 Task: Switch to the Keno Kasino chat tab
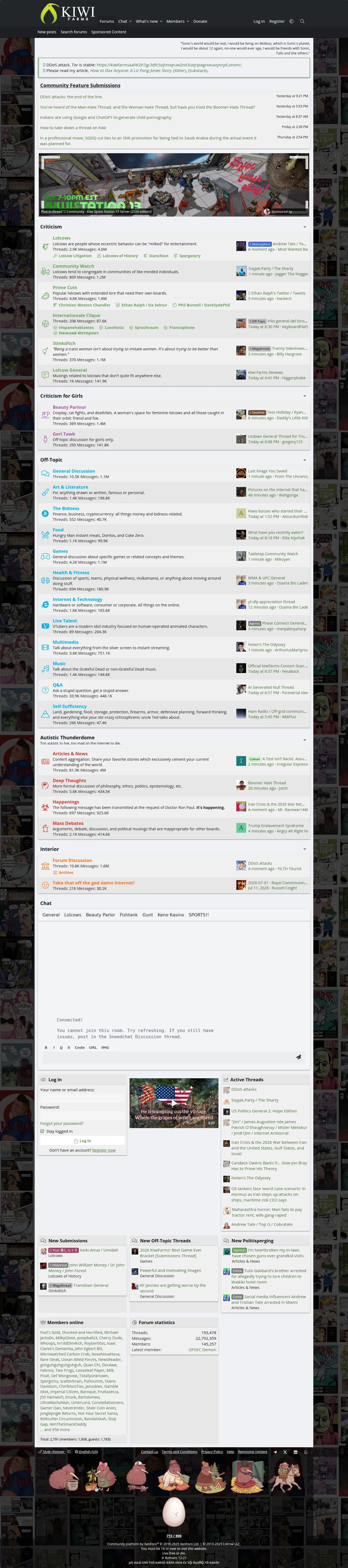(x=171, y=915)
